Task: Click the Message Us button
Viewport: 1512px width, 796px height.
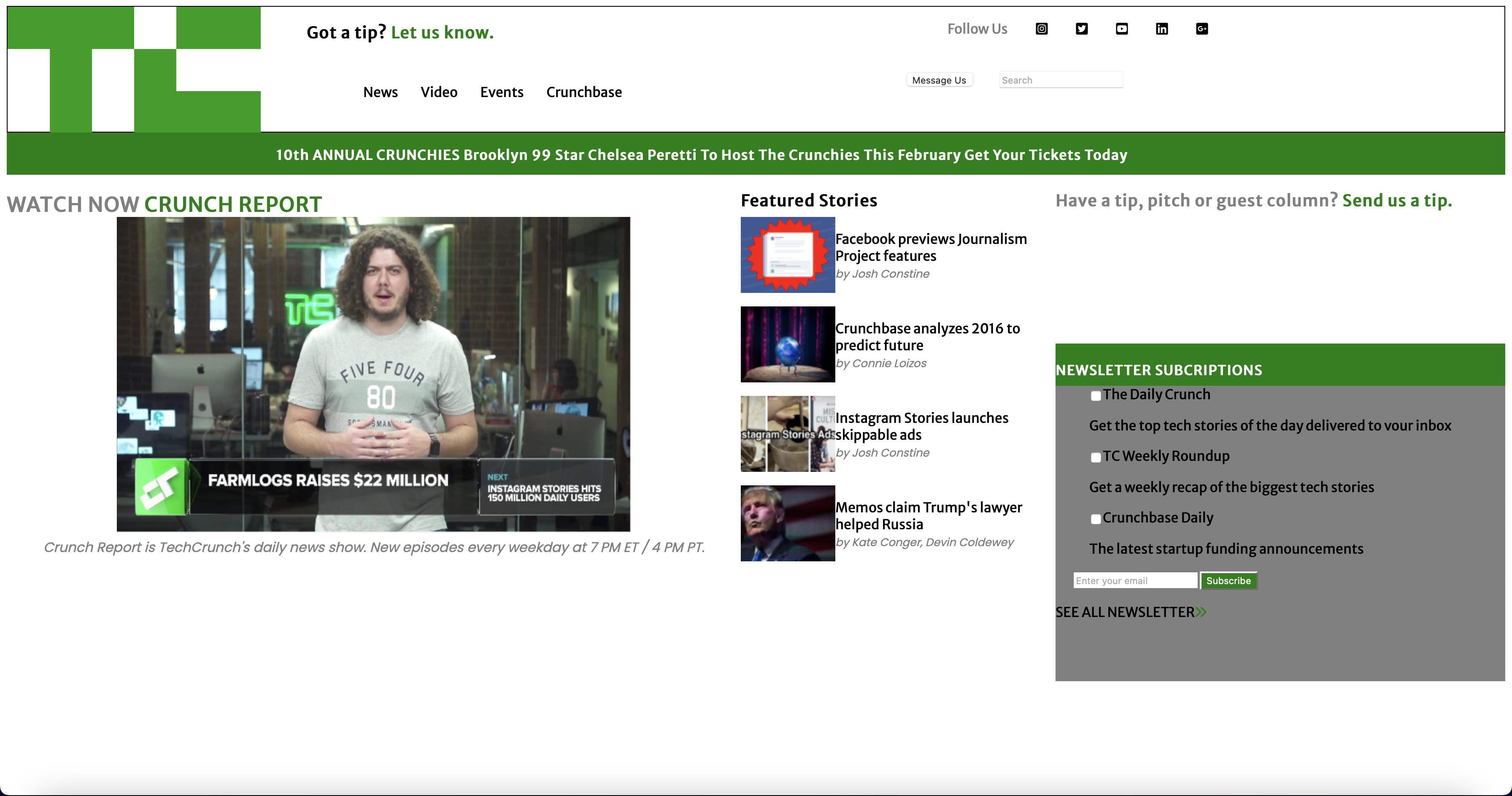Action: coord(939,80)
